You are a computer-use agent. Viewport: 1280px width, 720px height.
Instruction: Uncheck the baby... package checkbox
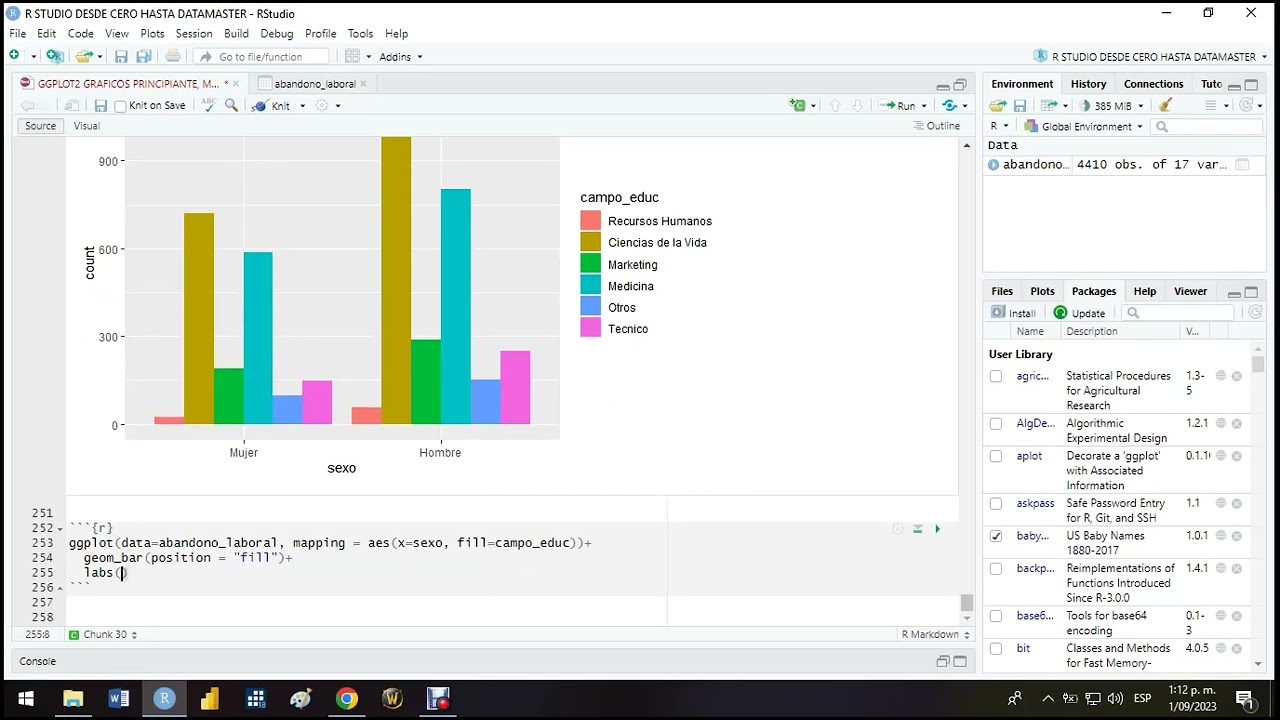pyautogui.click(x=996, y=536)
